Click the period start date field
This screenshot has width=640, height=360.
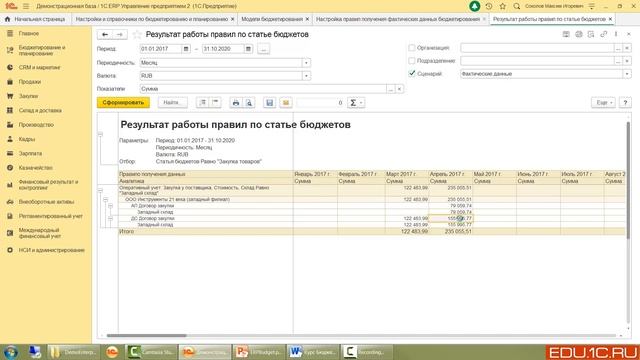160,49
